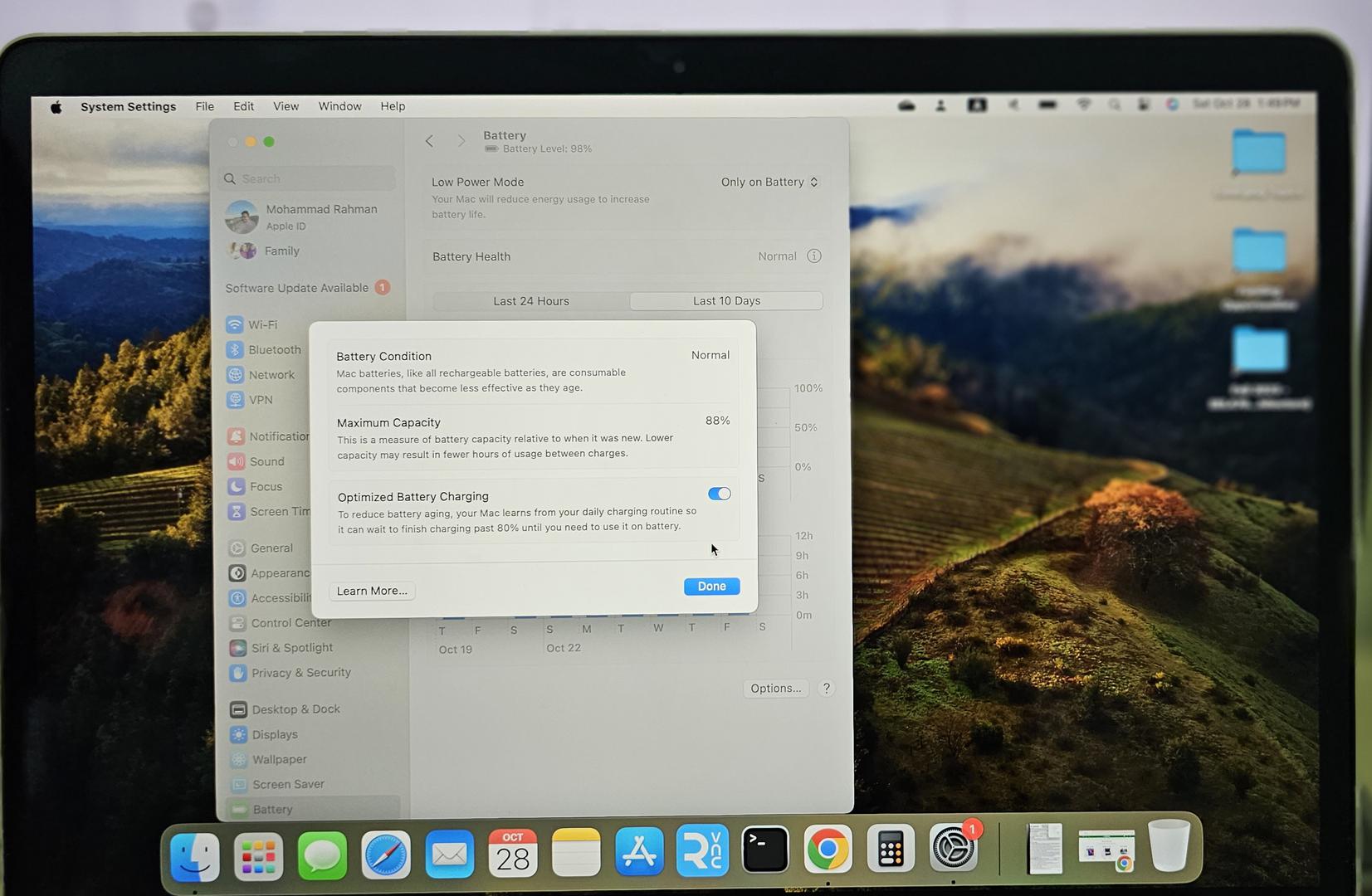Open Mail from the Dock
Image resolution: width=1372 pixels, height=896 pixels.
[x=449, y=853]
